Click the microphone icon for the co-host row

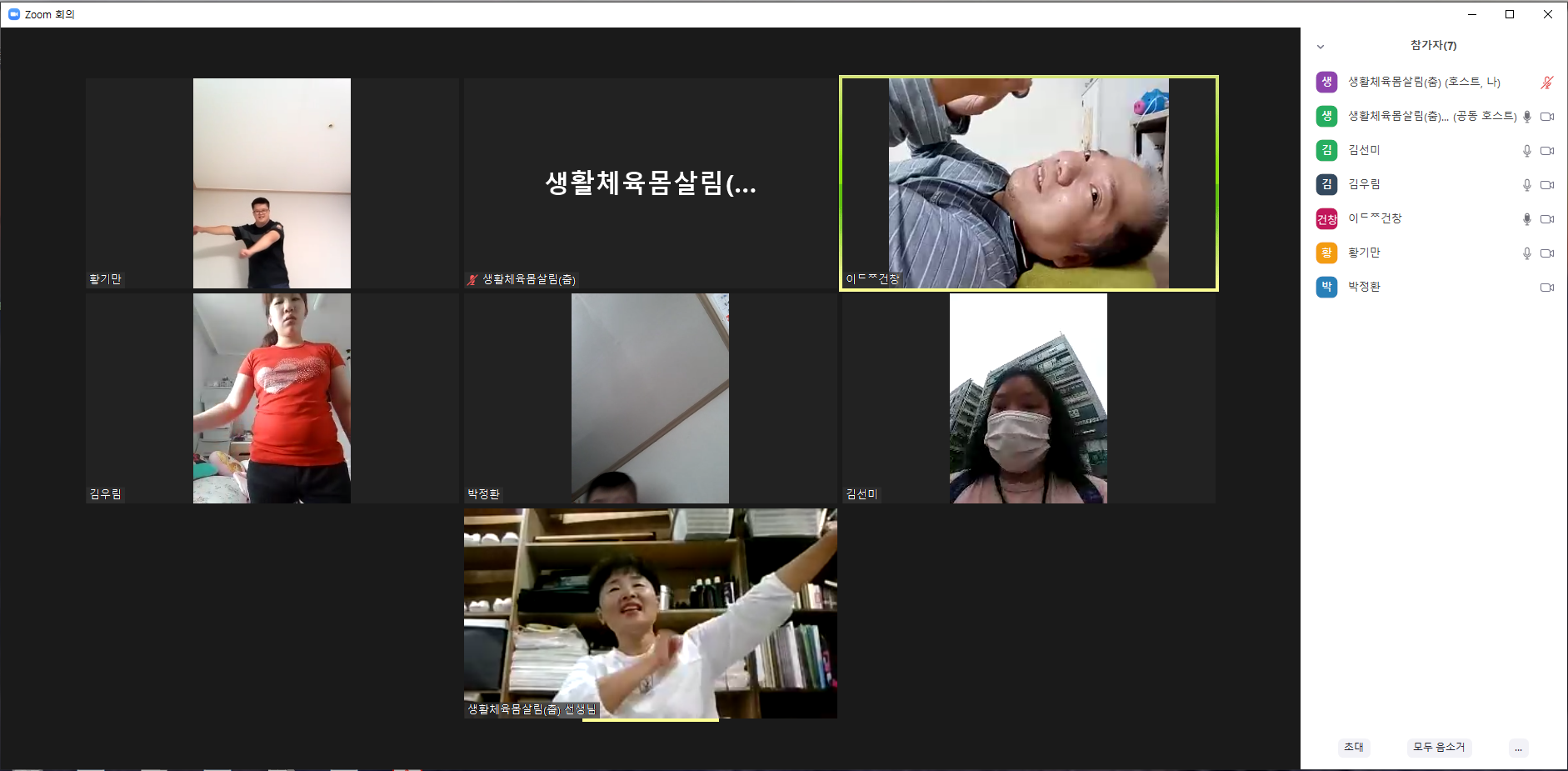tap(1527, 117)
